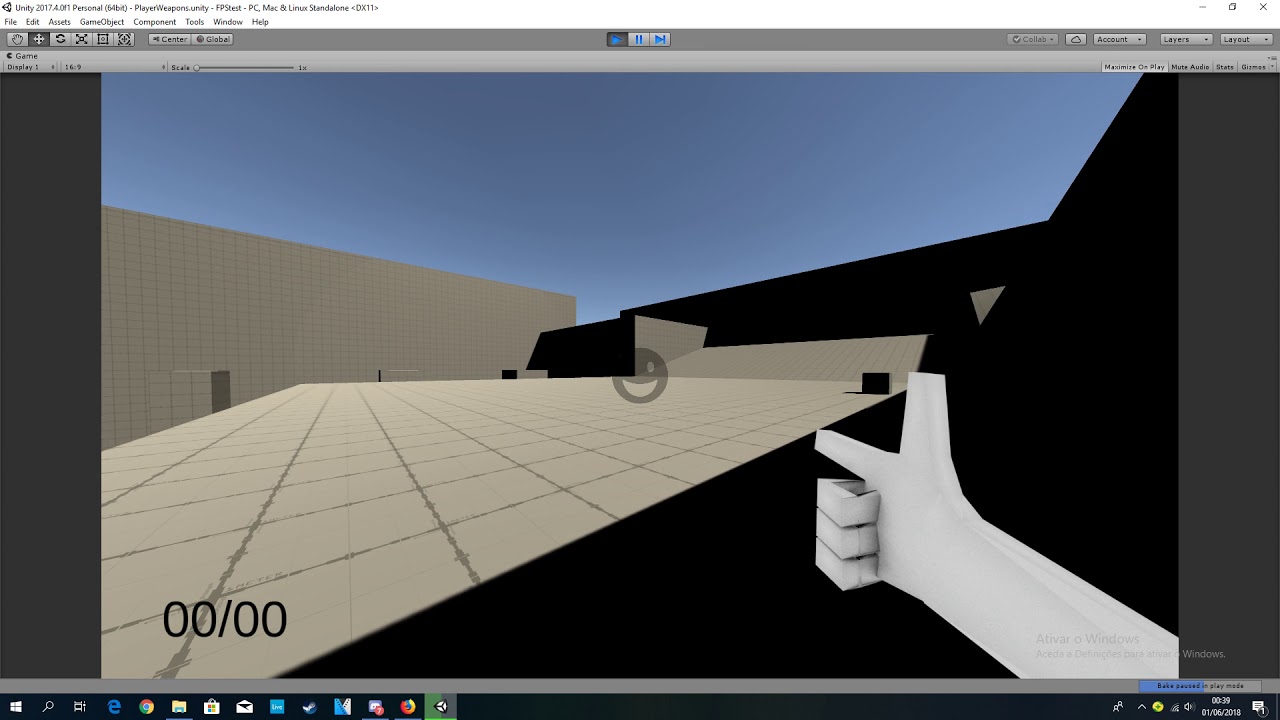
Task: Open the 16:9 aspect ratio dropdown
Action: tap(114, 67)
